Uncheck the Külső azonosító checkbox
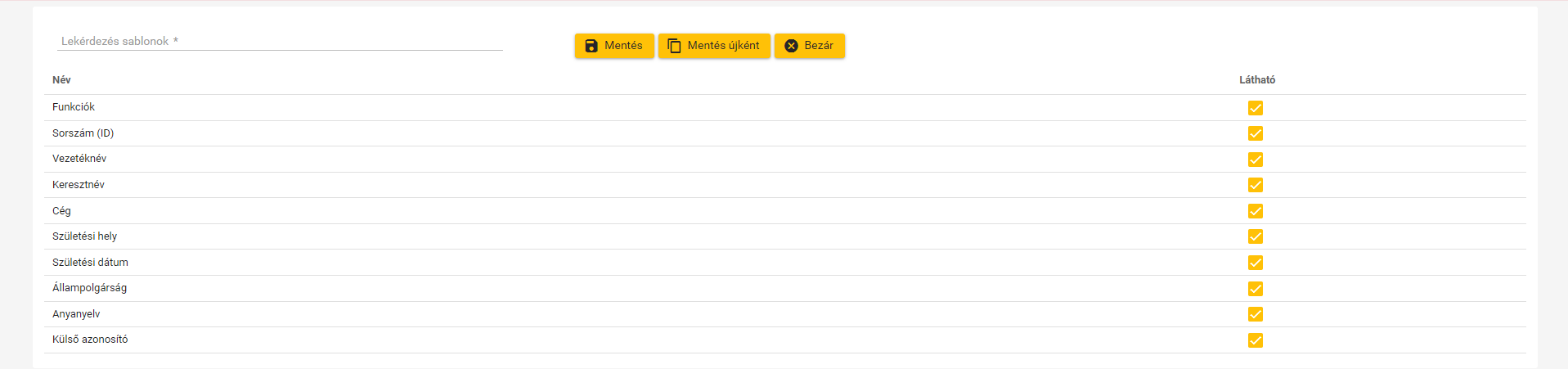This screenshot has height=369, width=1568. pyautogui.click(x=1256, y=340)
